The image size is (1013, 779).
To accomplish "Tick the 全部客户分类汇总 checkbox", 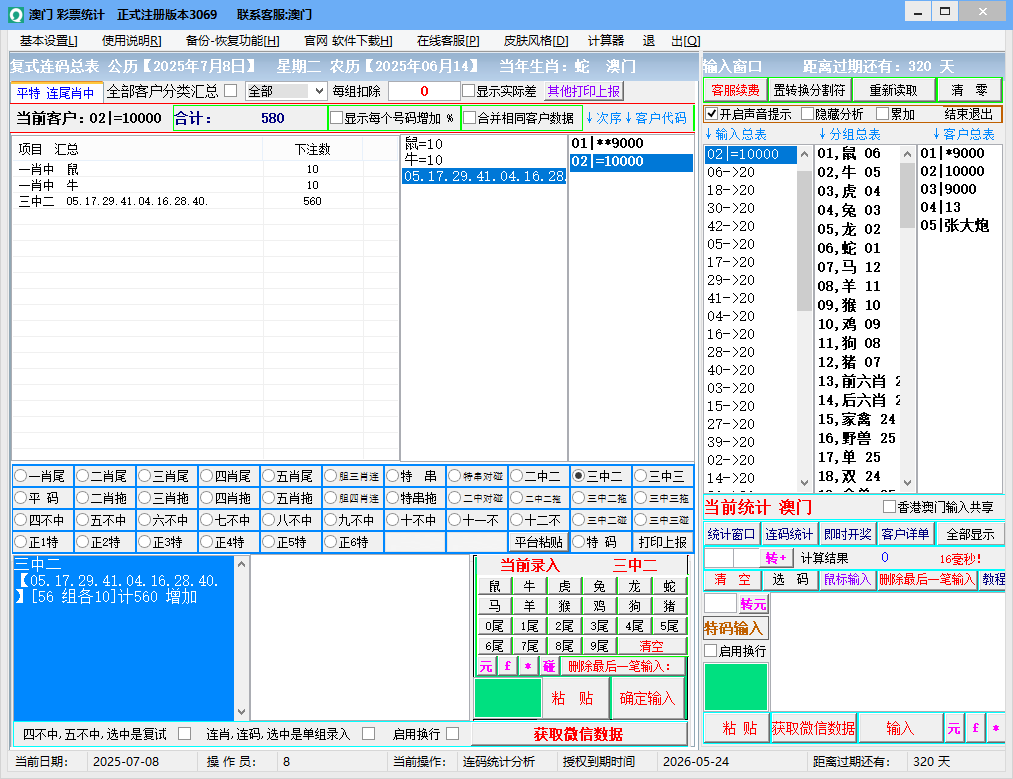I will point(231,90).
